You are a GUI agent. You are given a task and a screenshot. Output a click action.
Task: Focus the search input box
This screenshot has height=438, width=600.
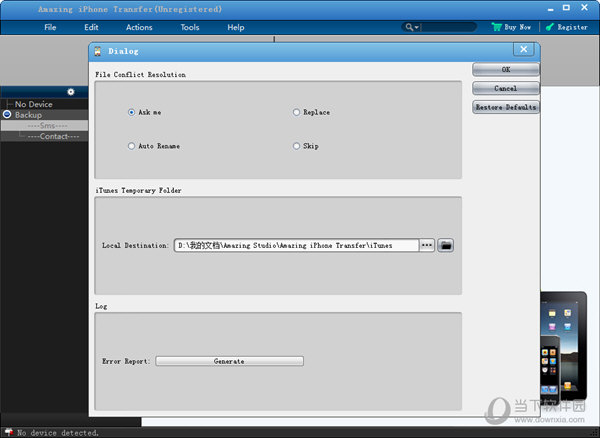coord(448,27)
